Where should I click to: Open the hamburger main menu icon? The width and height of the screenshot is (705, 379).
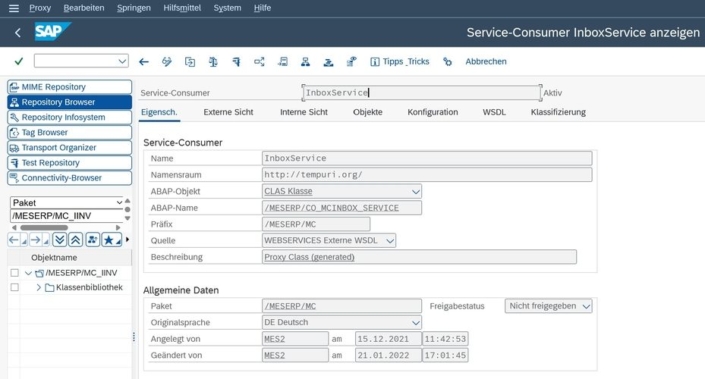point(14,8)
